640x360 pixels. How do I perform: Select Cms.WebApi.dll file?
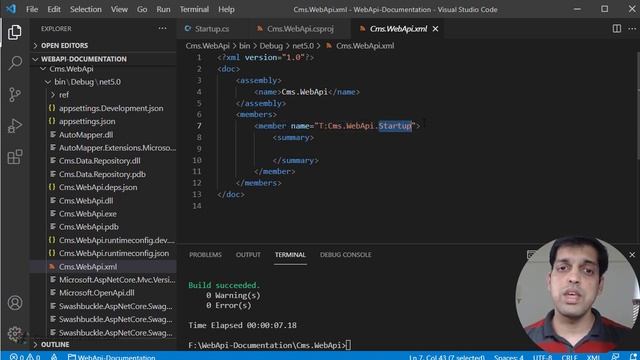(x=103, y=201)
